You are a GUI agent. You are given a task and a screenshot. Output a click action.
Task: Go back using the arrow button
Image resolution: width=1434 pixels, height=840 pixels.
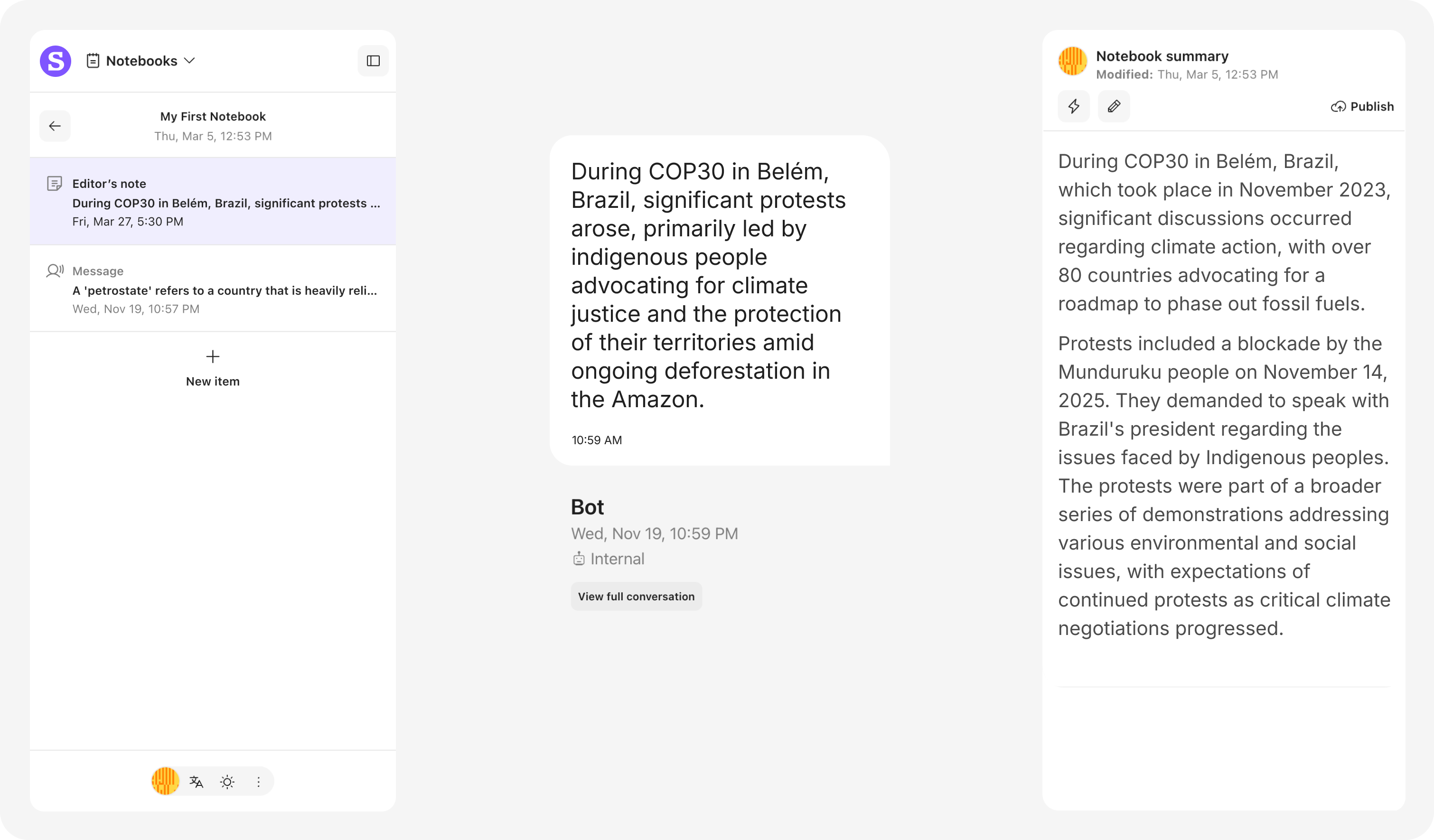tap(55, 126)
